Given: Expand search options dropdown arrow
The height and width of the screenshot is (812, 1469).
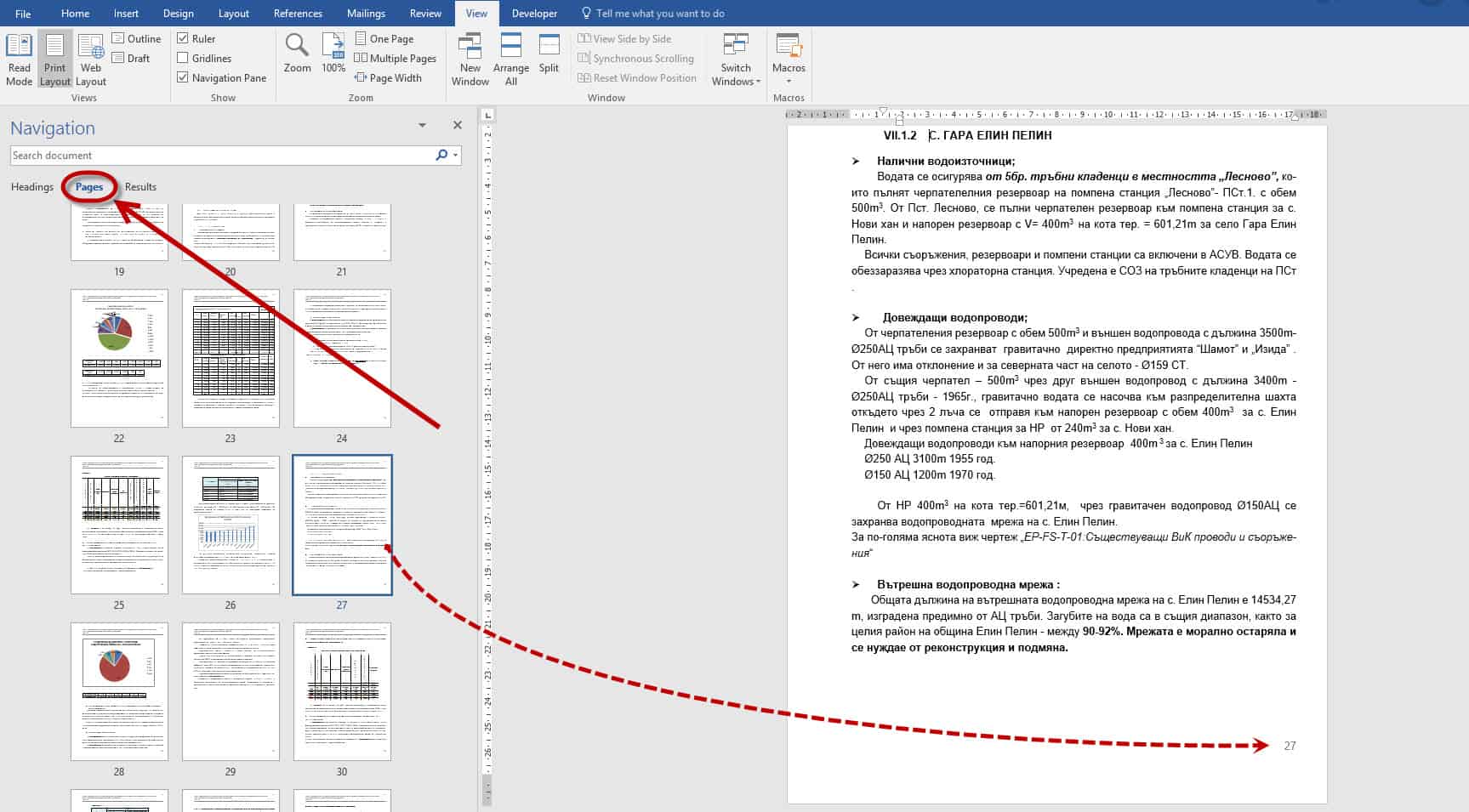Looking at the screenshot, I should tap(457, 155).
